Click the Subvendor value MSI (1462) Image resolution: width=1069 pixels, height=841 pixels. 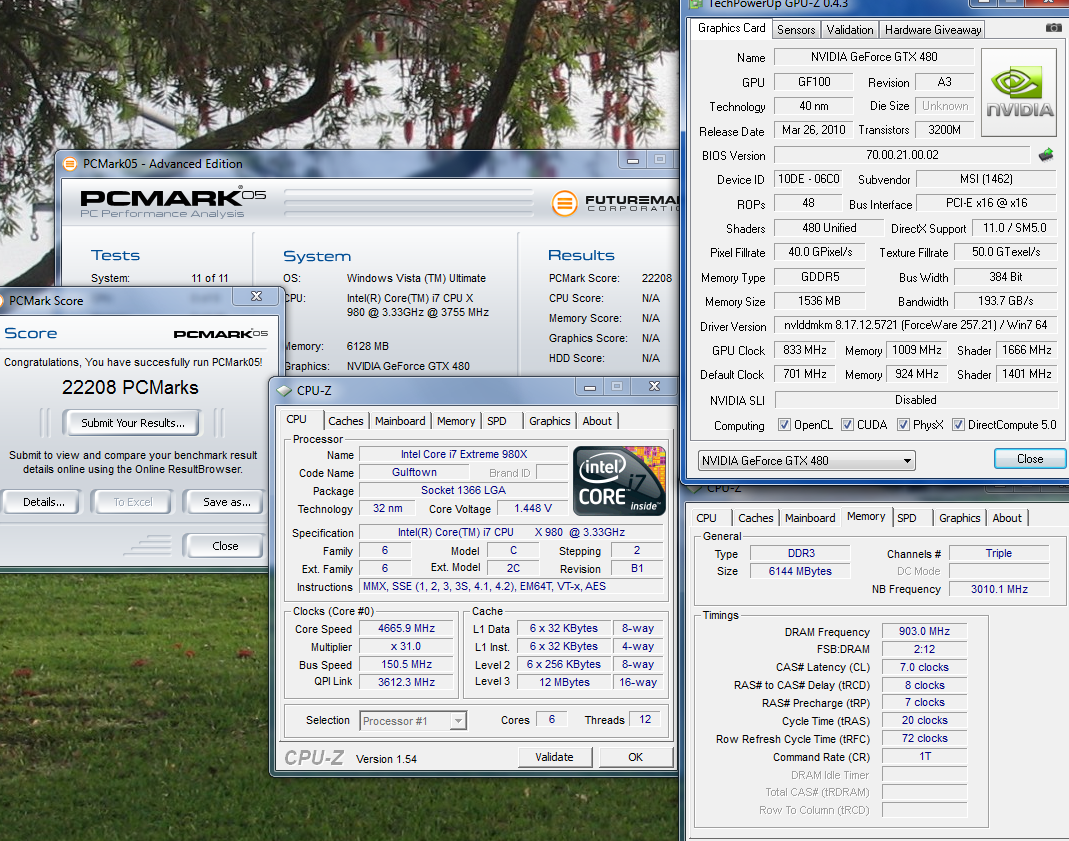click(x=986, y=179)
